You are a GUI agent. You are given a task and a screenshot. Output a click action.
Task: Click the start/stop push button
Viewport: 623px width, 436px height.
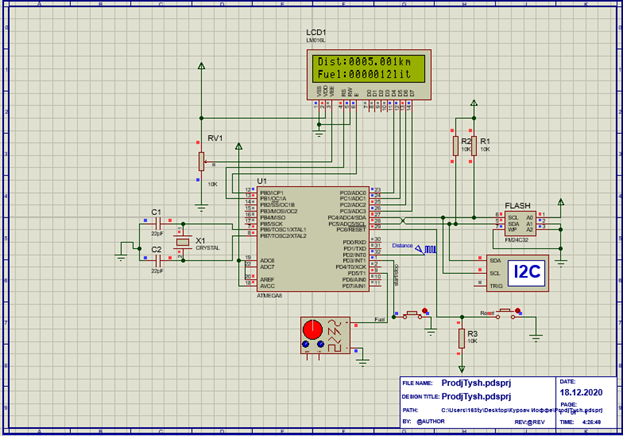pyautogui.click(x=413, y=314)
